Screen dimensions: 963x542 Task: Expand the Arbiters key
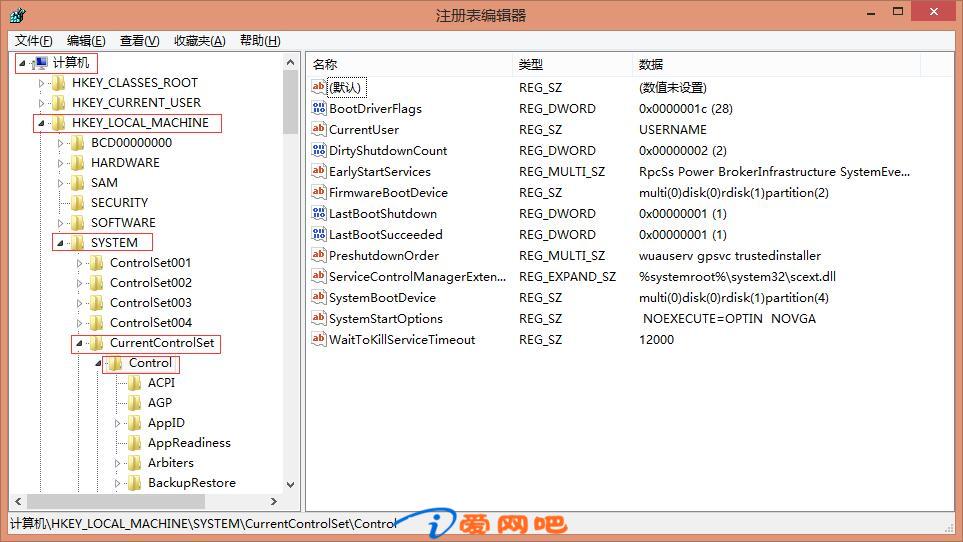117,463
